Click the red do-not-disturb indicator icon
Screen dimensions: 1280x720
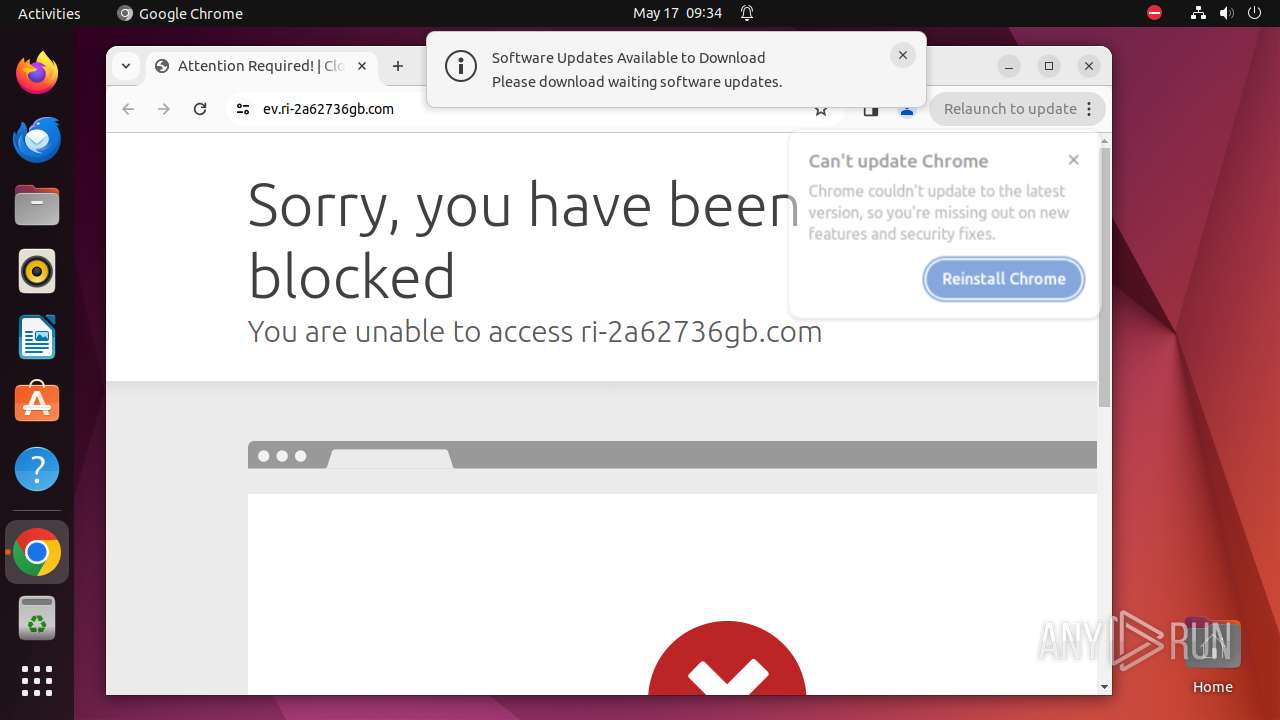pyautogui.click(x=1155, y=13)
